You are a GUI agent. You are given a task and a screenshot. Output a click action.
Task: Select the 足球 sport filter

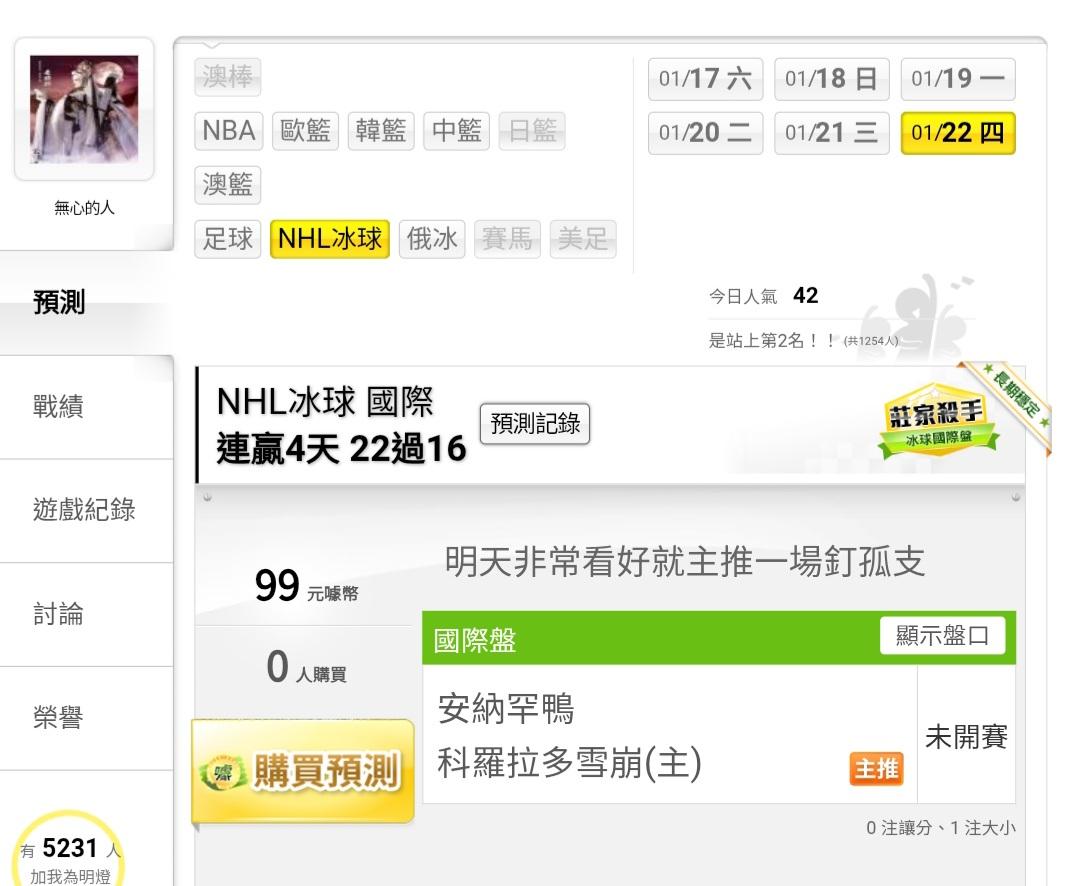228,239
